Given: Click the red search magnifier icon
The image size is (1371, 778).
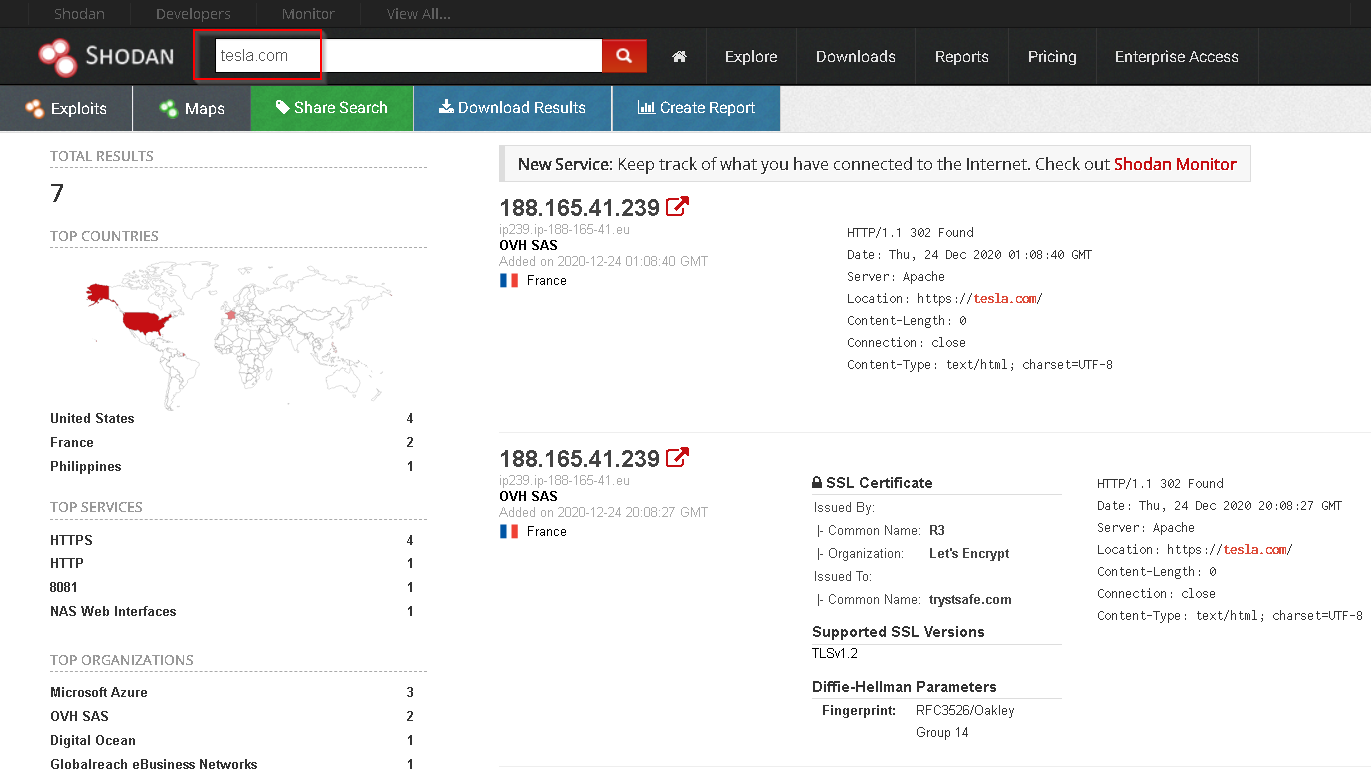Looking at the screenshot, I should (623, 56).
